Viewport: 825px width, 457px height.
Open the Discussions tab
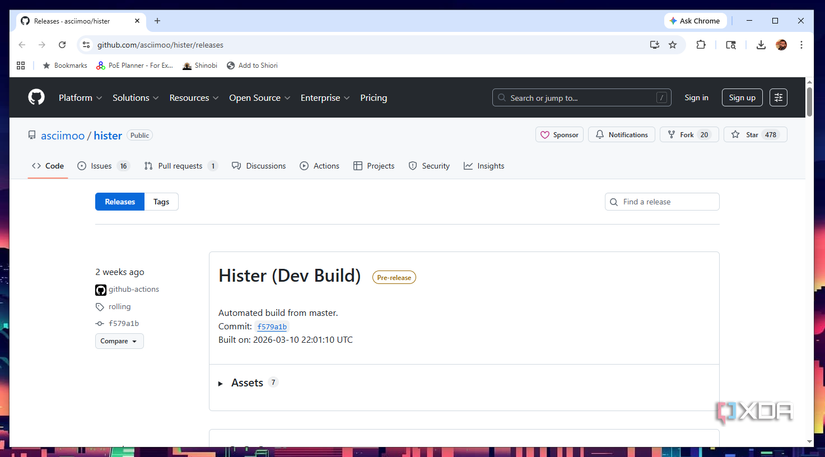click(259, 166)
